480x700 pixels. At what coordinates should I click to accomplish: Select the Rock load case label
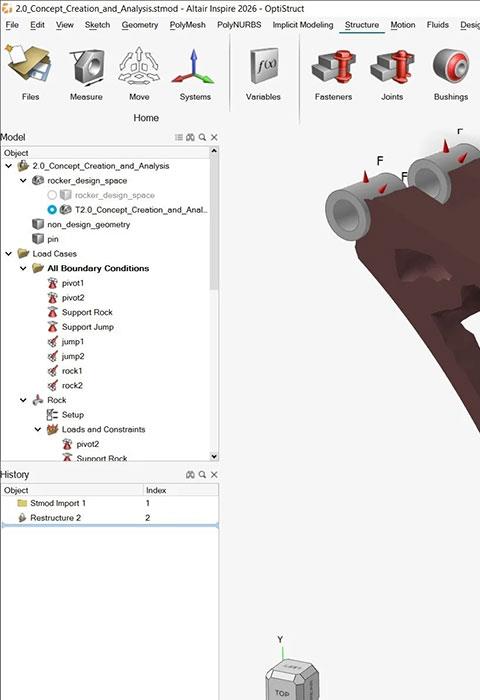(x=57, y=400)
